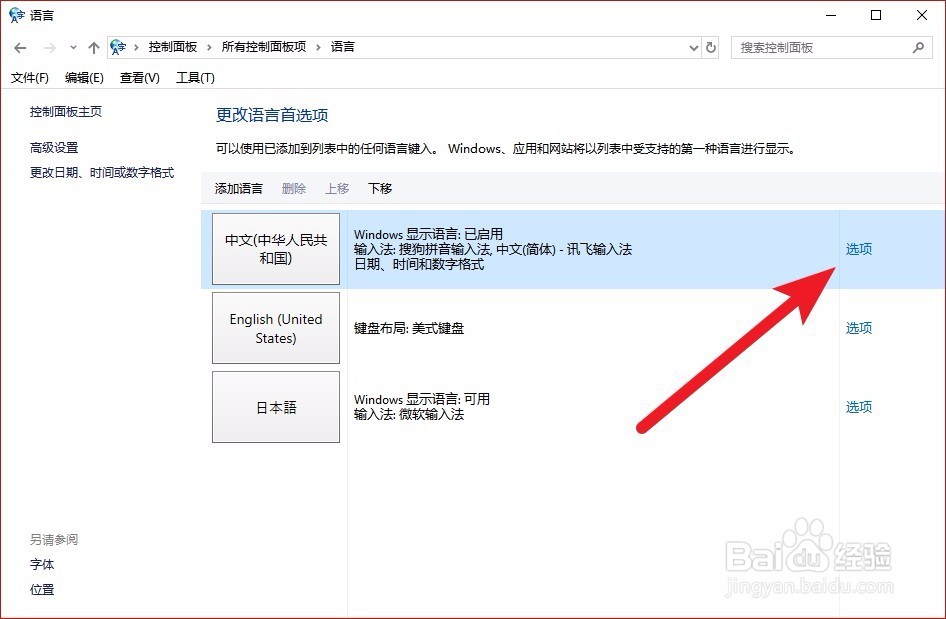Click the back navigation arrow
This screenshot has width=946, height=619.
(20, 46)
